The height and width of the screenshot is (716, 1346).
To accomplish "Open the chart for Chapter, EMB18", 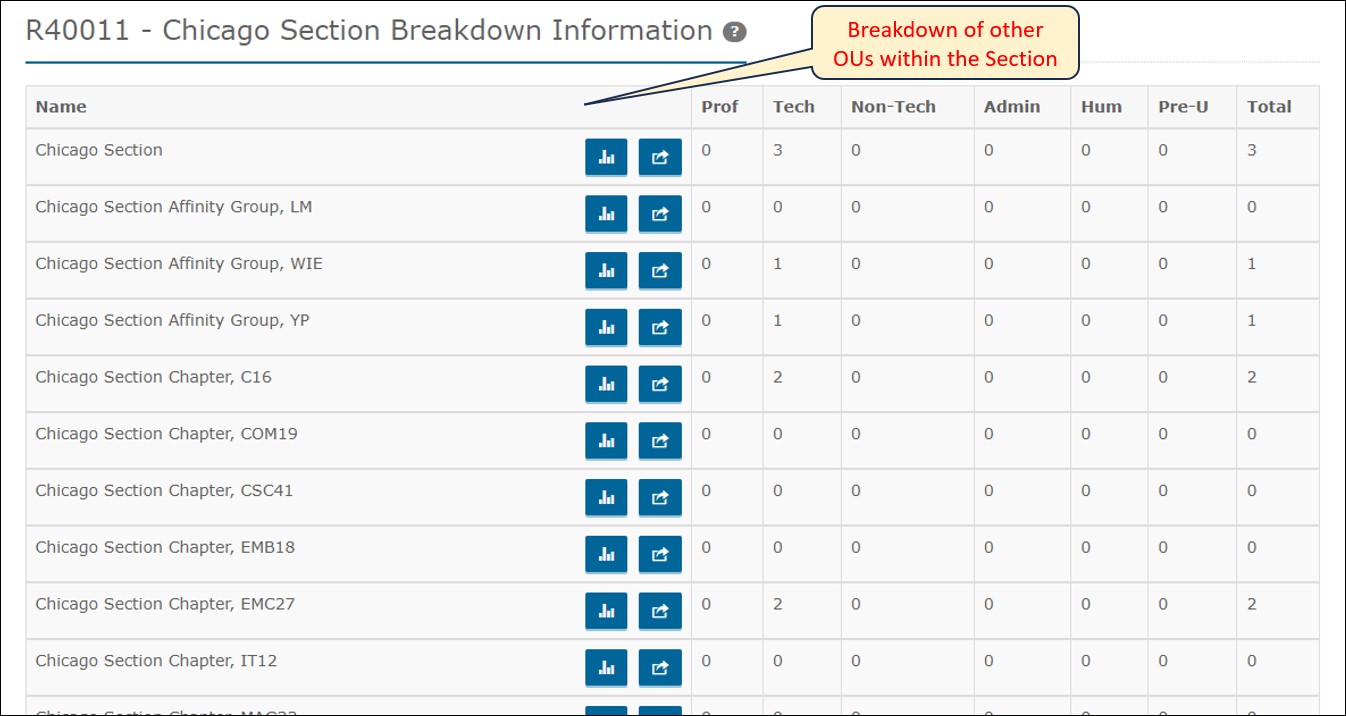I will [606, 554].
